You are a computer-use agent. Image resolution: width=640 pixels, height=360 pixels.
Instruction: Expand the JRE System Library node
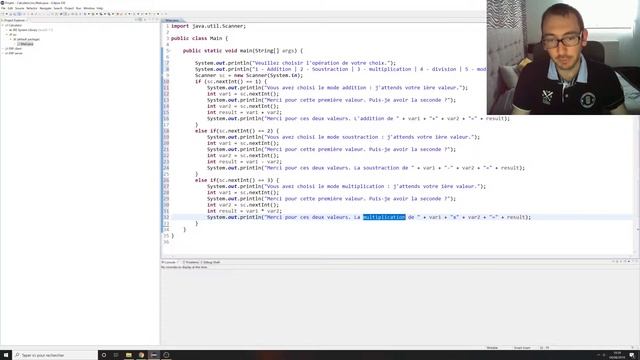(7, 30)
